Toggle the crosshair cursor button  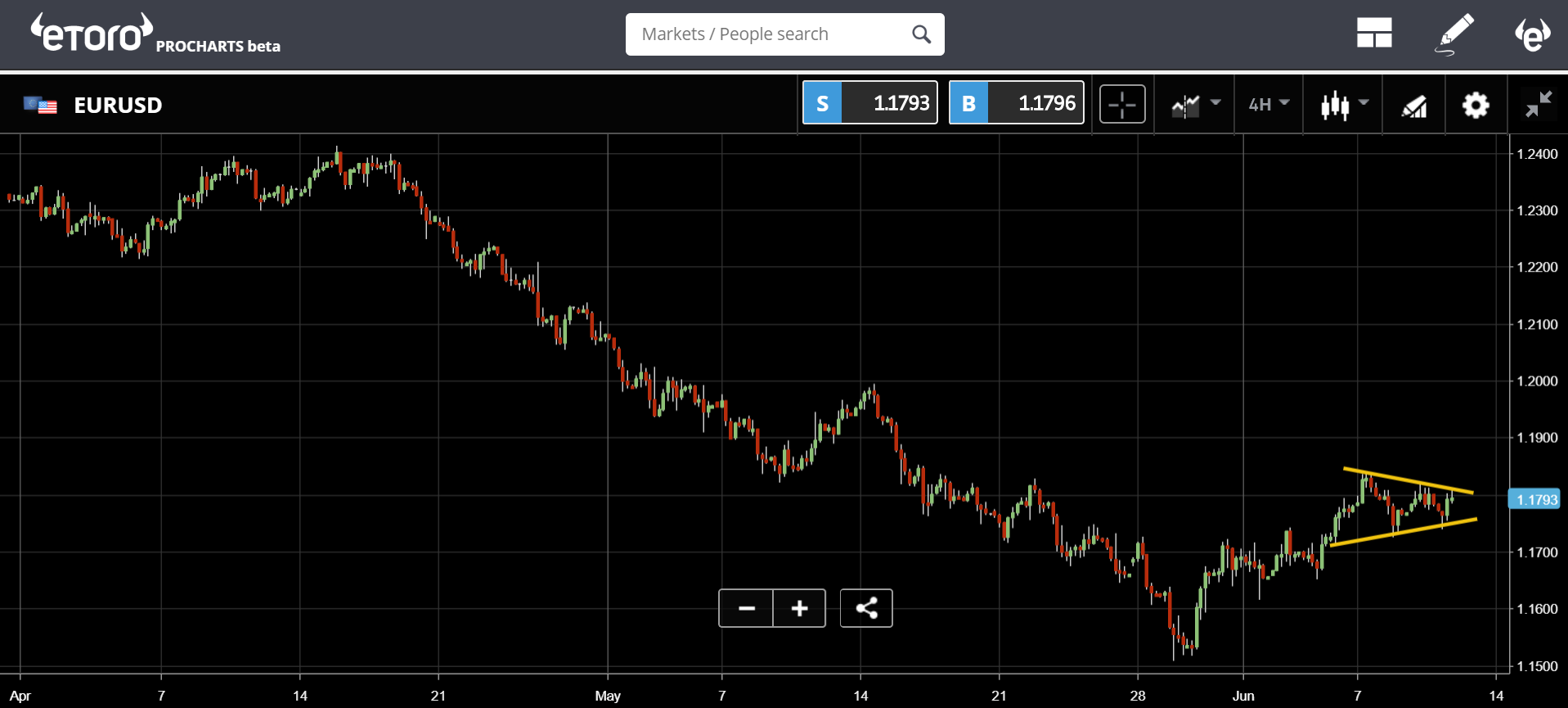1122,104
